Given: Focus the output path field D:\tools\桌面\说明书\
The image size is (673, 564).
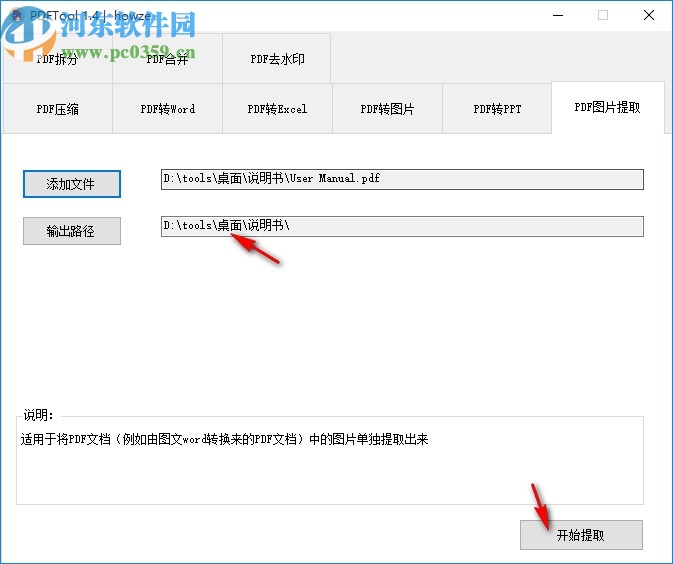Looking at the screenshot, I should coord(402,226).
